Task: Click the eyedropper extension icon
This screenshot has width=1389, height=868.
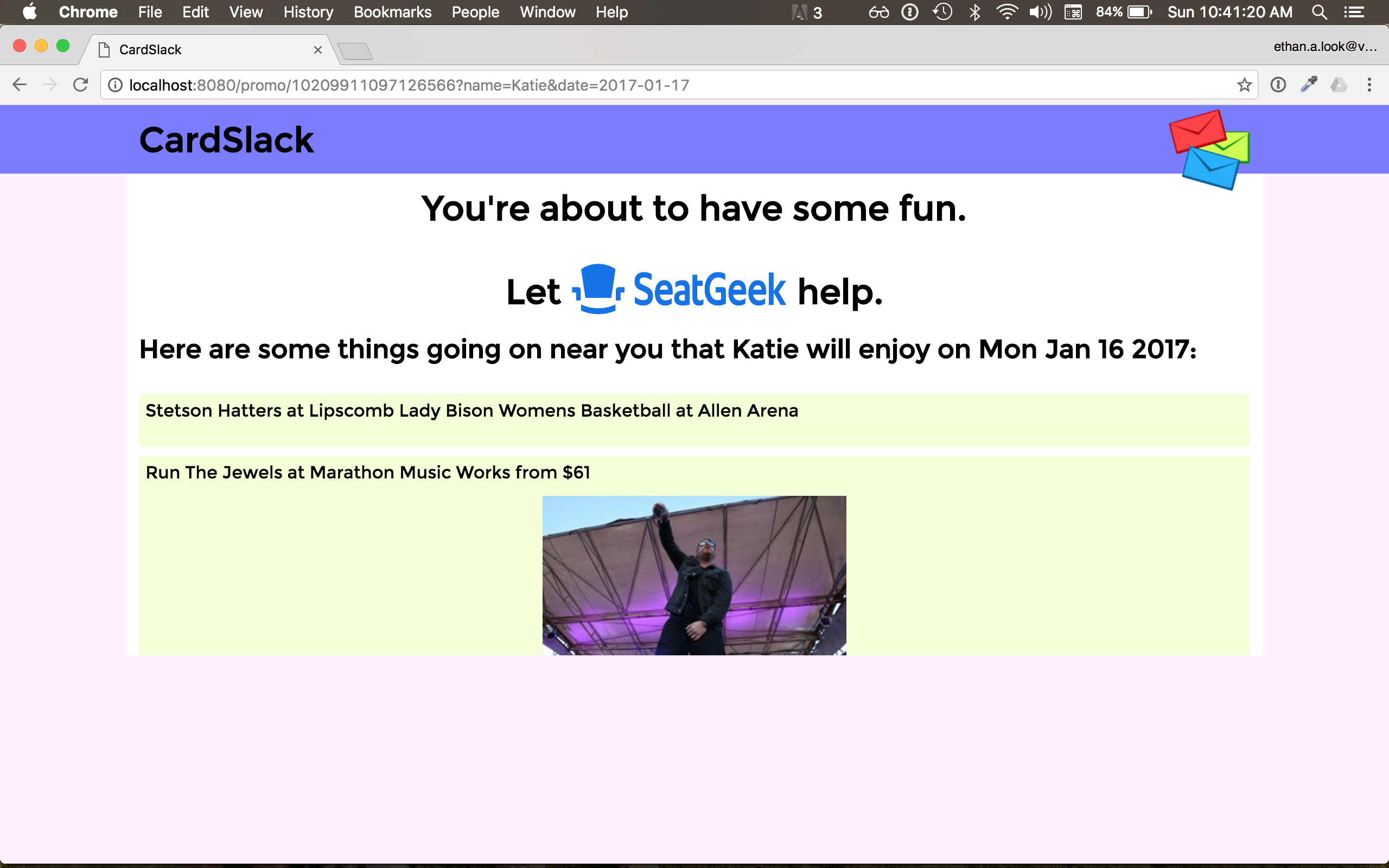Action: click(1309, 85)
